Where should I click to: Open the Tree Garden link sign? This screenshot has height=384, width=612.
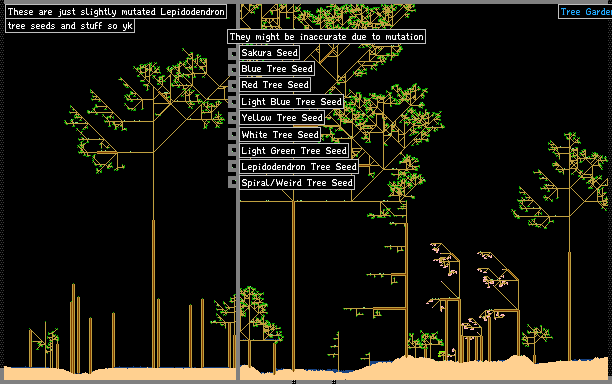tap(585, 12)
